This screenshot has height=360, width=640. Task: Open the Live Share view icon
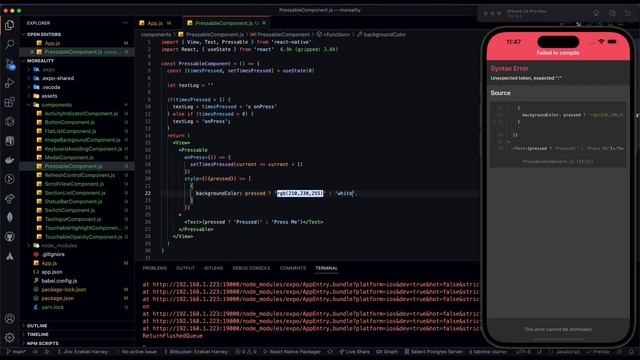click(9, 198)
